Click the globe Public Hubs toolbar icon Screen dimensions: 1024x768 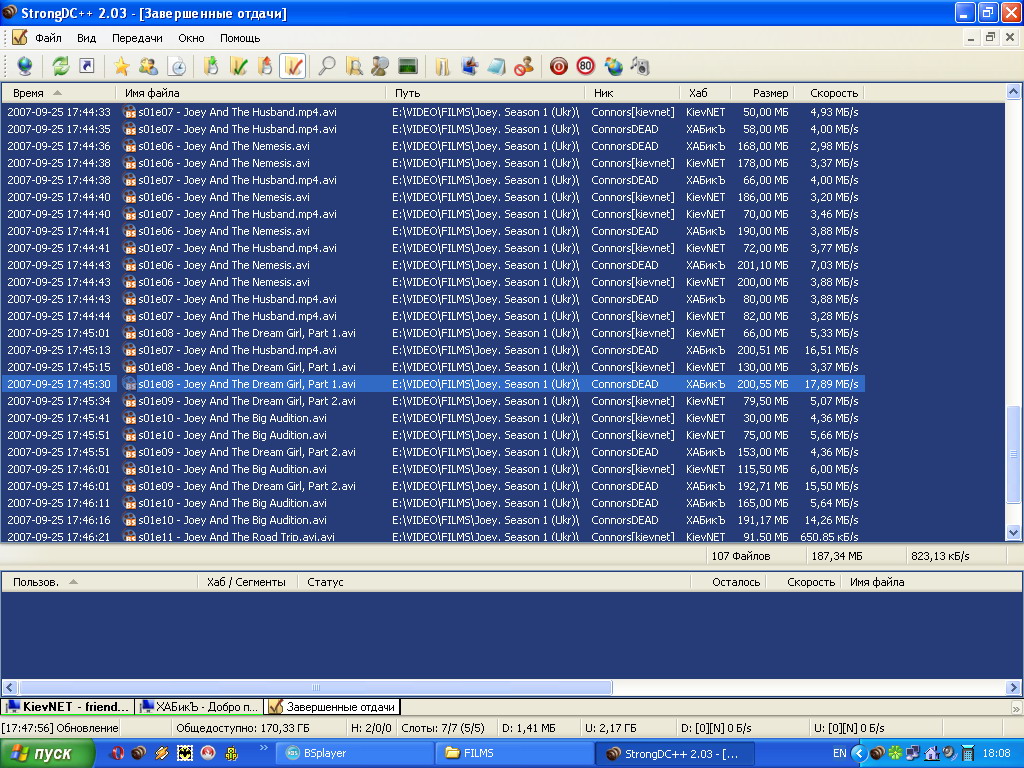click(x=24, y=66)
